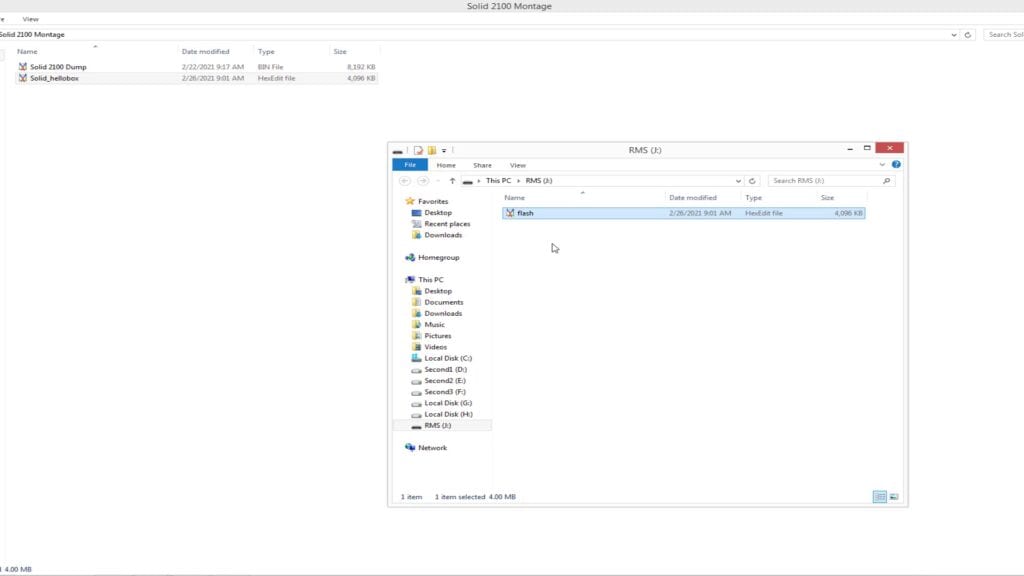Image resolution: width=1024 pixels, height=576 pixels.
Task: Click the Help question mark icon
Action: click(x=896, y=165)
